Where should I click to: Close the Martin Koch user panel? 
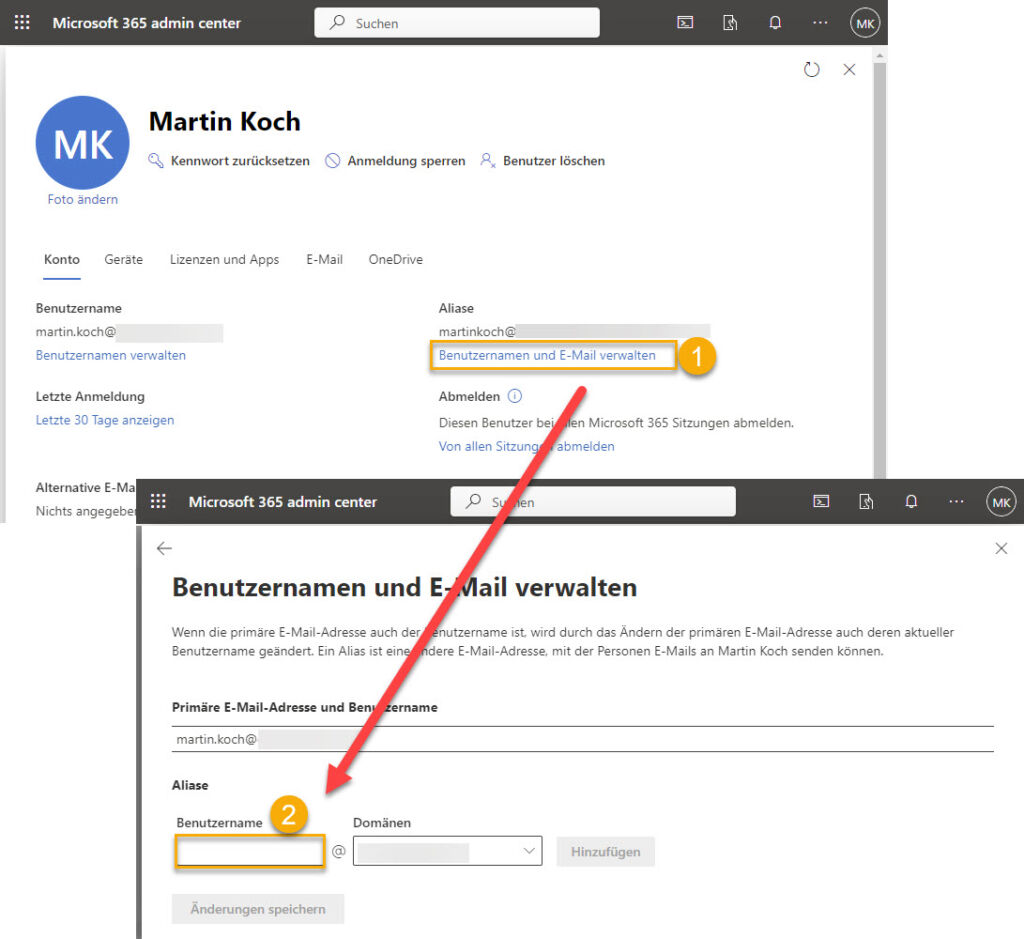[x=849, y=69]
